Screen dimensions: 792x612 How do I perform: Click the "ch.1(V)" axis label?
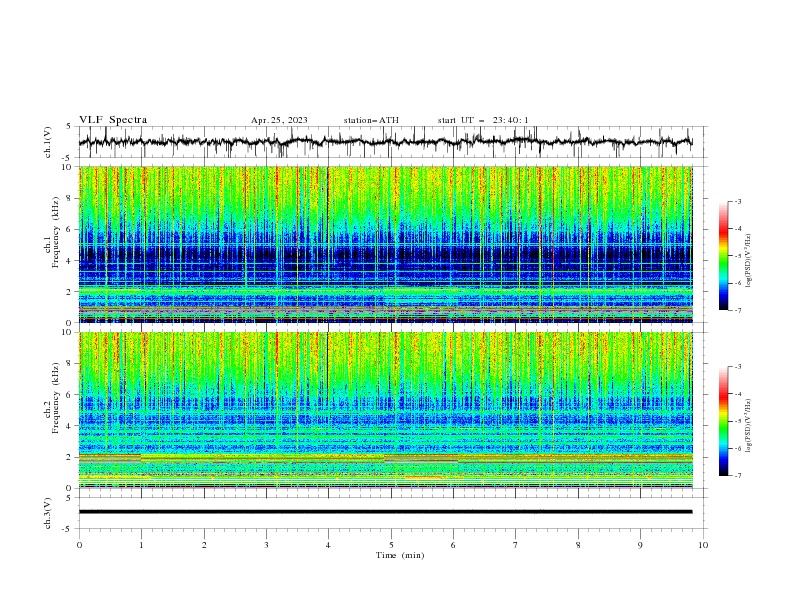pos(48,142)
